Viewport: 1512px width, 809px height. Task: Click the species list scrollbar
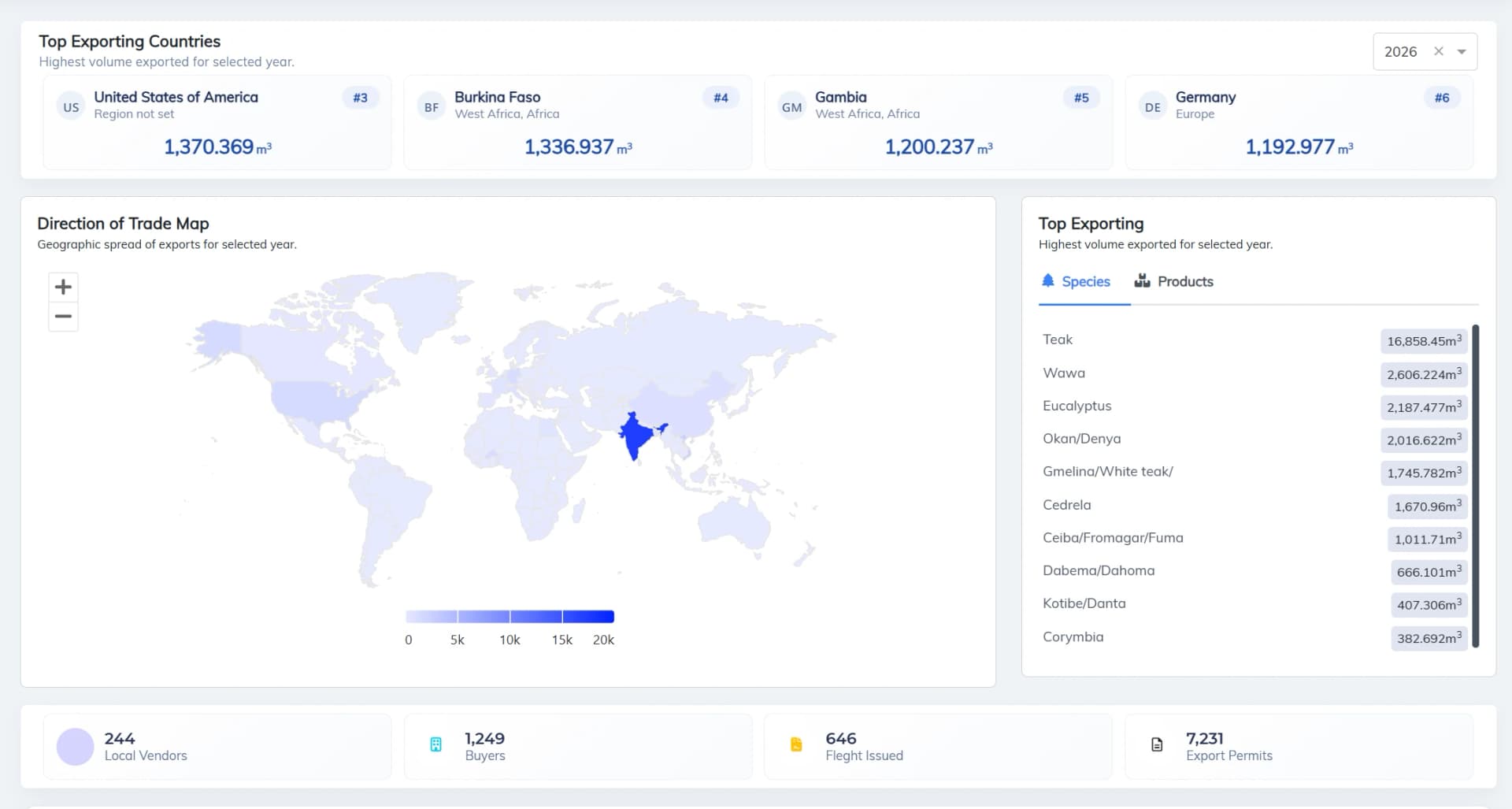click(x=1475, y=486)
